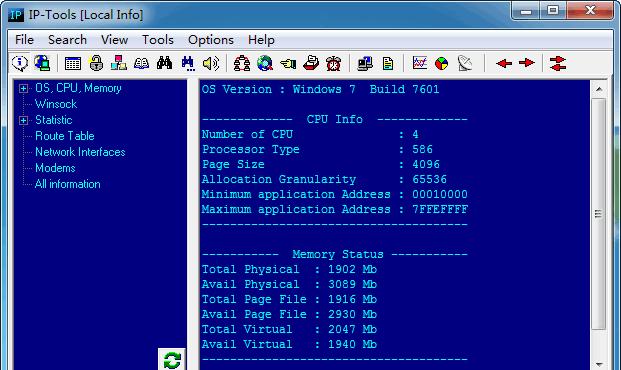Click the red right arrow toolbar button
Screen dimensions: 621x370
click(x=527, y=63)
